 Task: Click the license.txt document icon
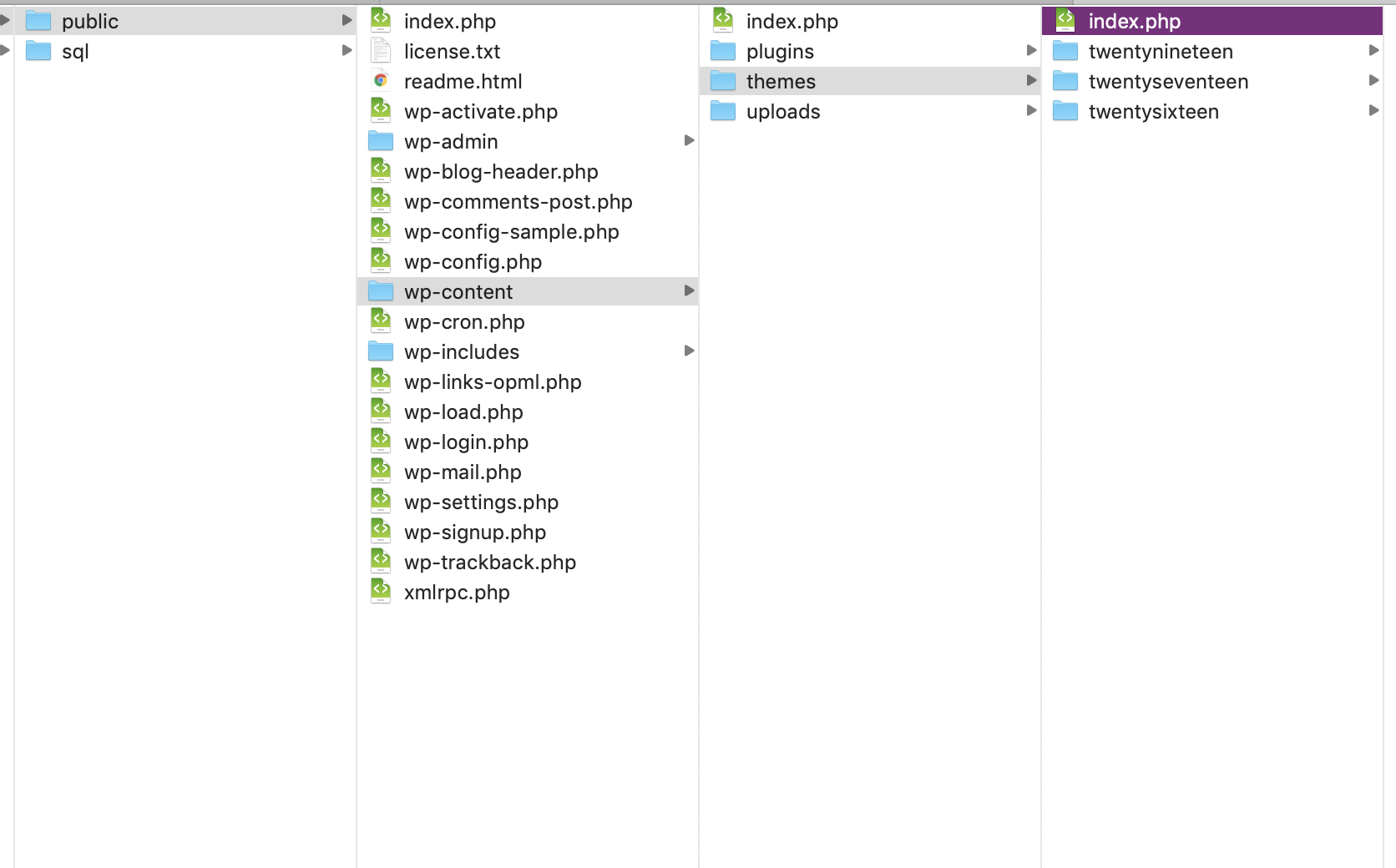pos(381,51)
